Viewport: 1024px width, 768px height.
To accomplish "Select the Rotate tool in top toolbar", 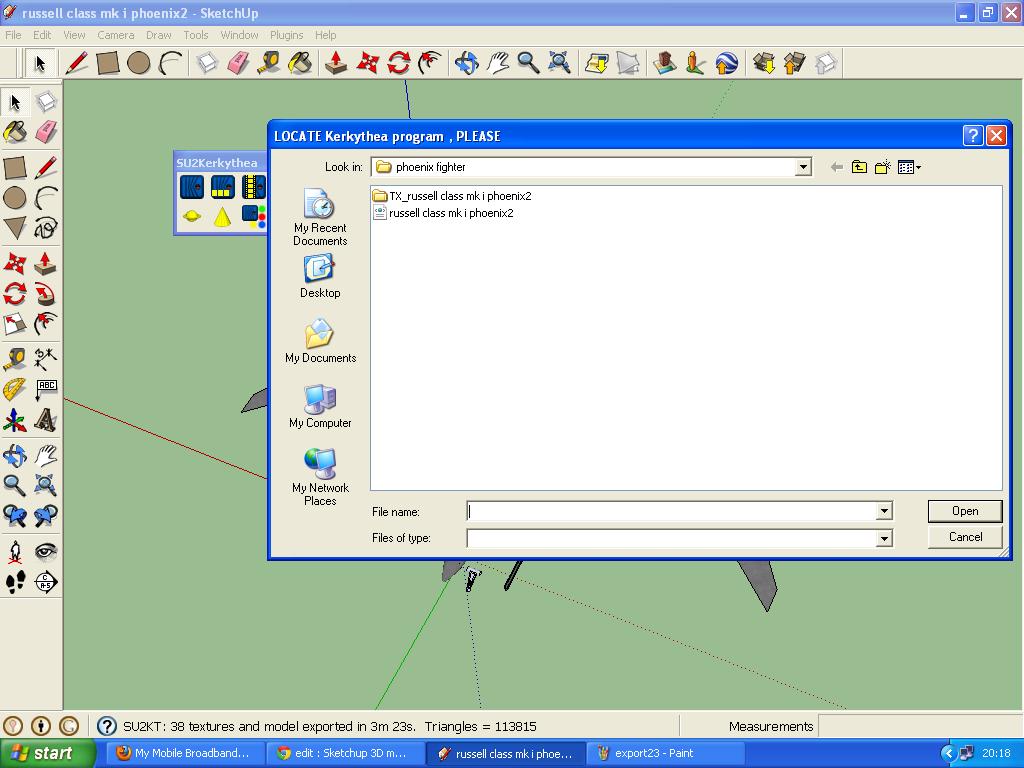I will [398, 63].
